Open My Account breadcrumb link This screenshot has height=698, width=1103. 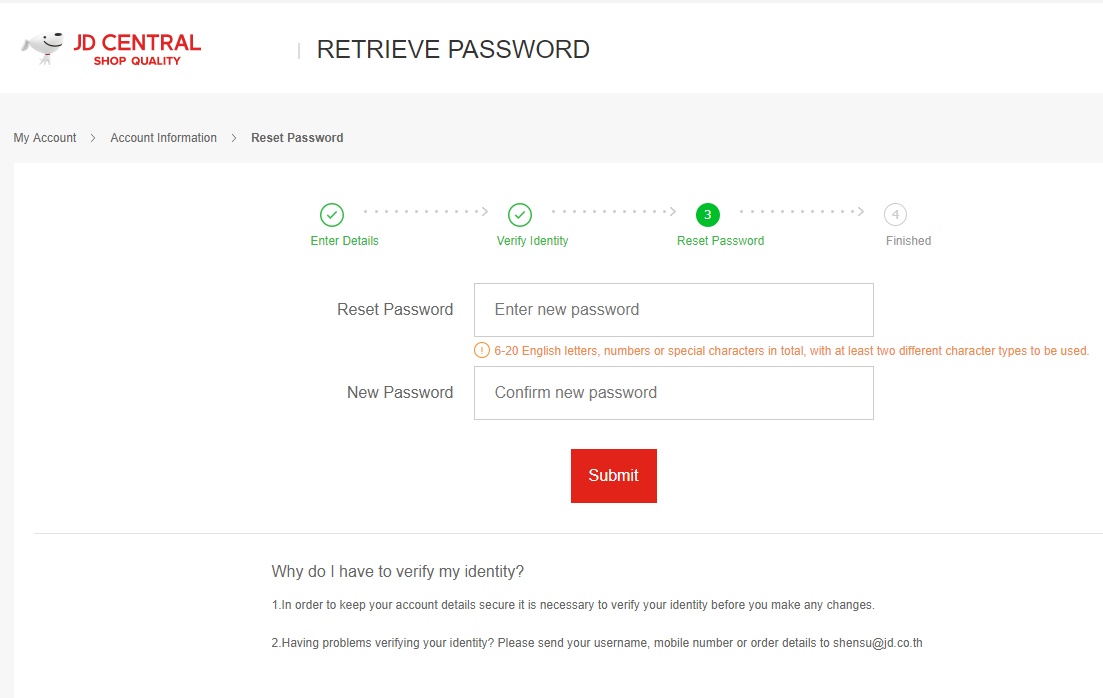point(45,138)
